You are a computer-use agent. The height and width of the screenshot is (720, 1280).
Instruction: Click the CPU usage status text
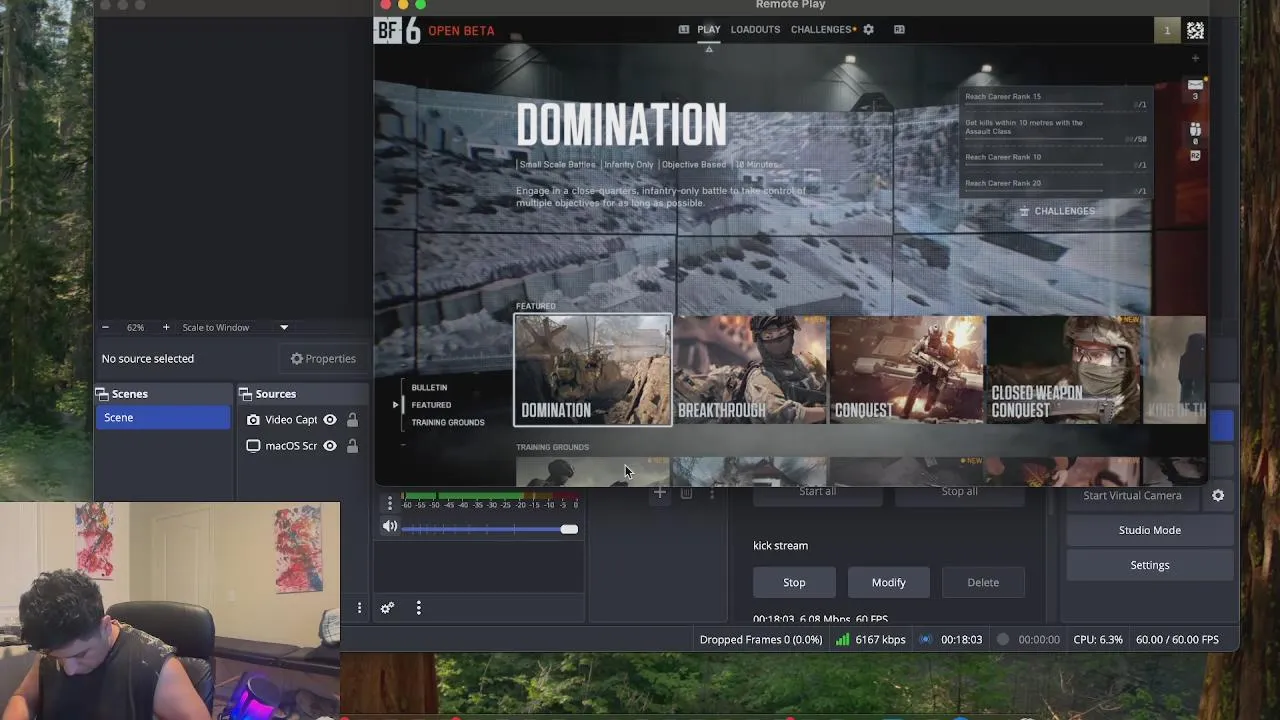tap(1098, 640)
